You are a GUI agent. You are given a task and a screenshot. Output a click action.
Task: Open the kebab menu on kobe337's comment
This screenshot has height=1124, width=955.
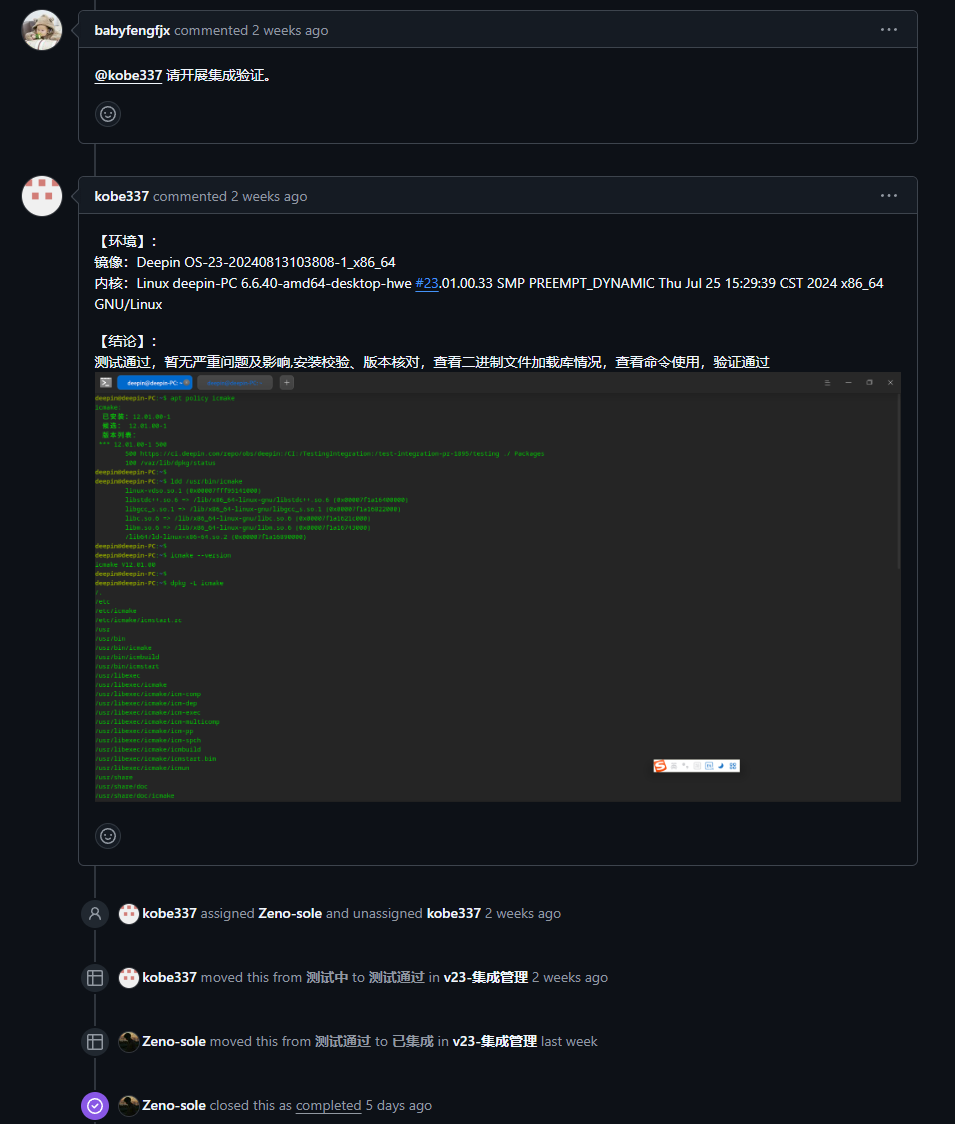click(888, 196)
